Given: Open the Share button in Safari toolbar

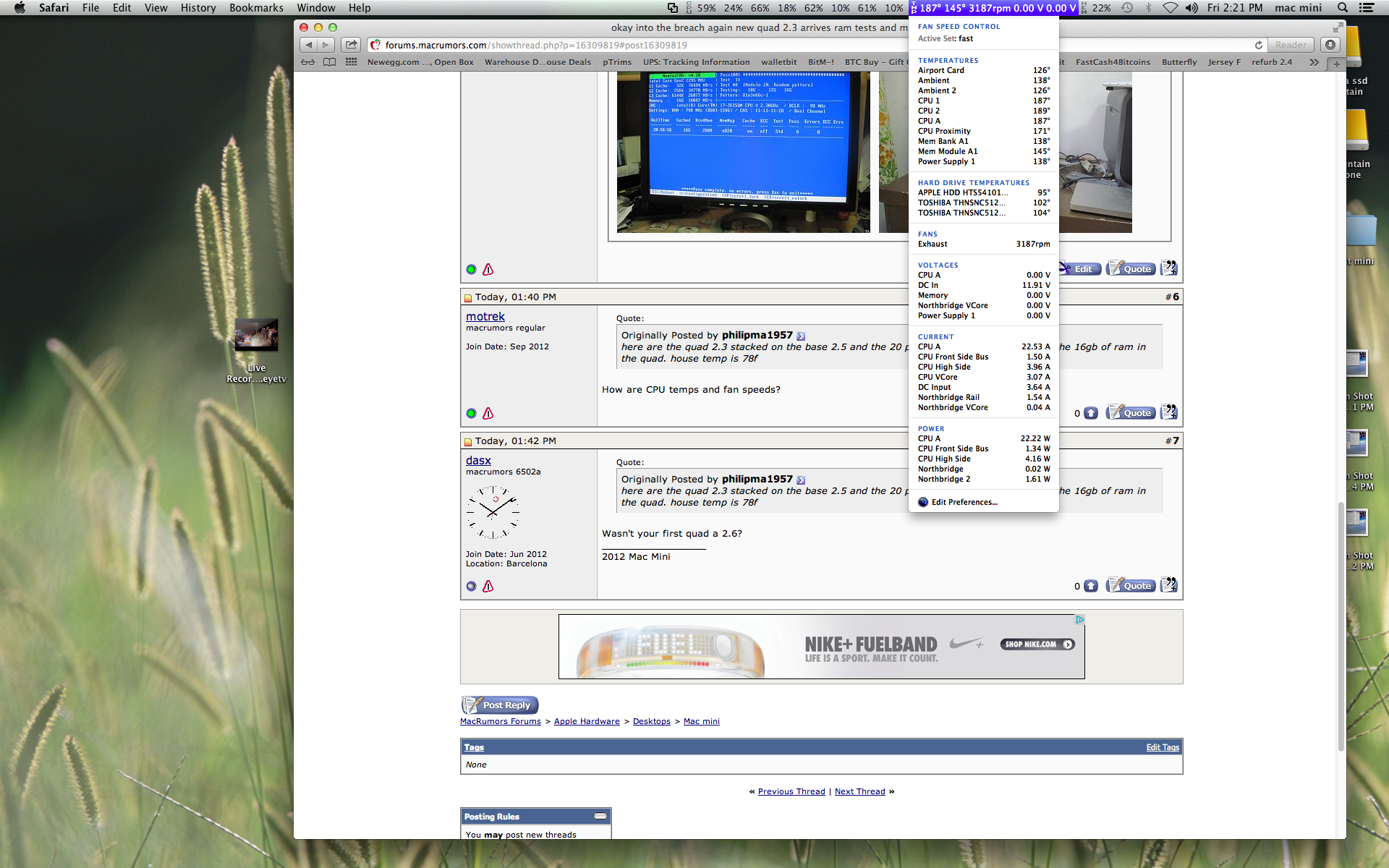Looking at the screenshot, I should coord(351,45).
